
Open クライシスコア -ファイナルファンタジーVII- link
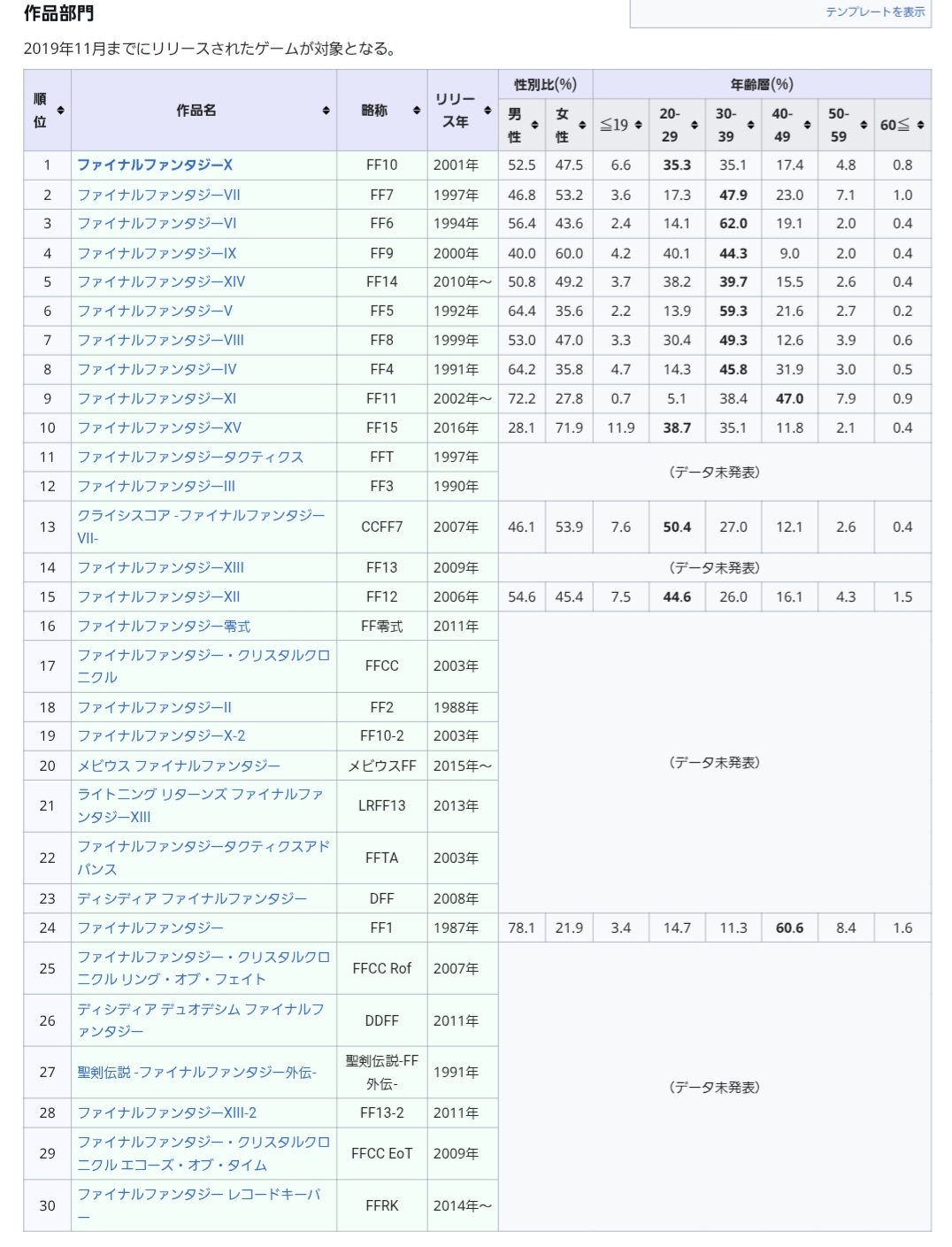point(201,526)
